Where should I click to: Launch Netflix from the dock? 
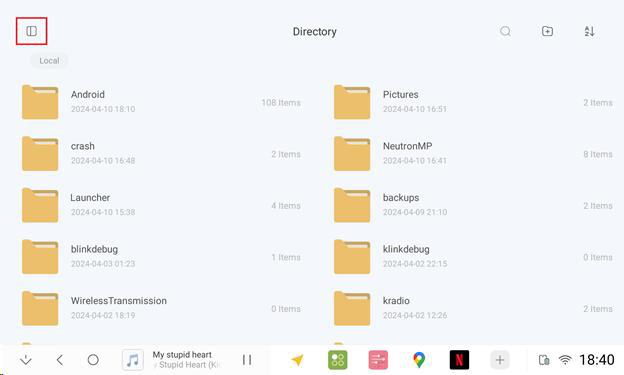[459, 360]
